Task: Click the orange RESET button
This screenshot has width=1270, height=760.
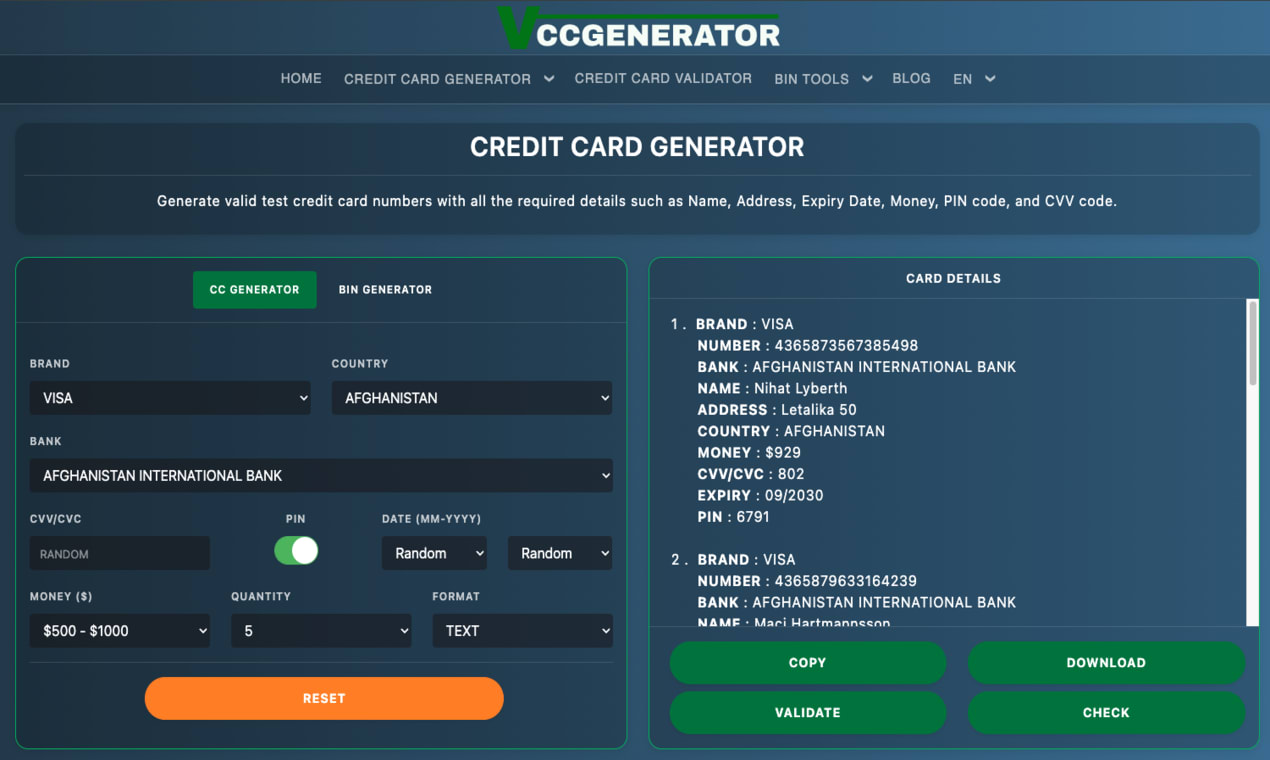Action: coord(324,698)
